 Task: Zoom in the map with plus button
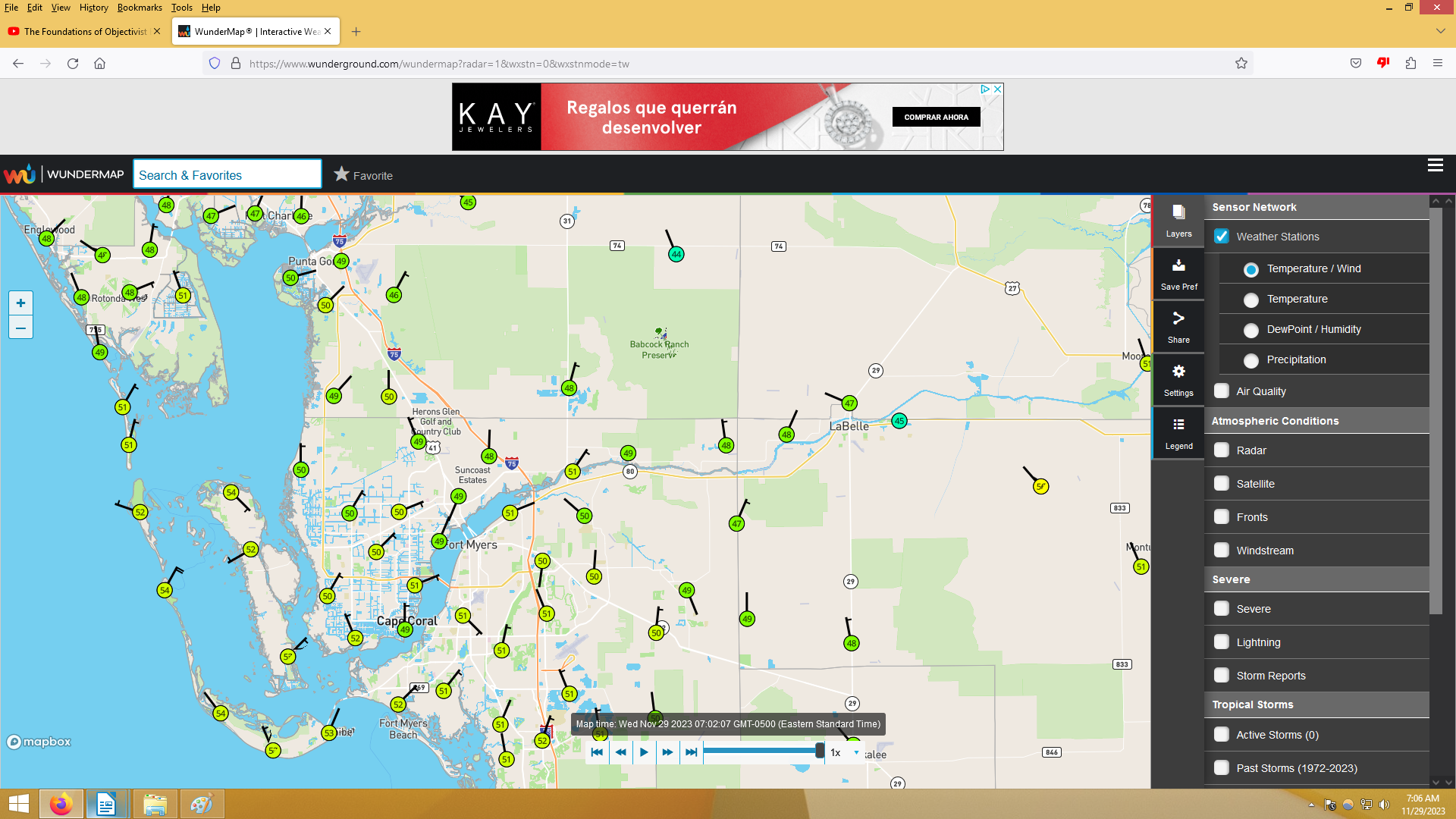(20, 303)
